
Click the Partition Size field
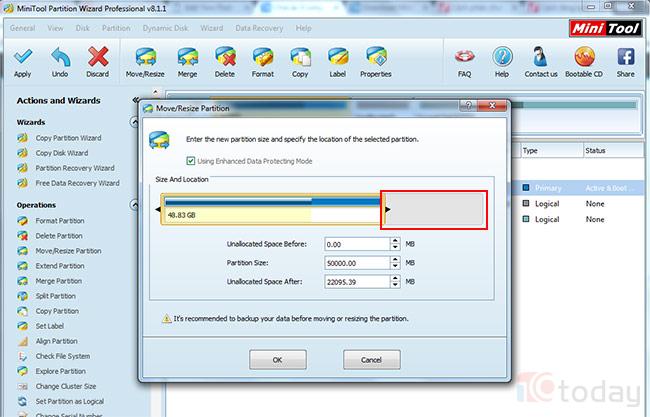coord(357,263)
